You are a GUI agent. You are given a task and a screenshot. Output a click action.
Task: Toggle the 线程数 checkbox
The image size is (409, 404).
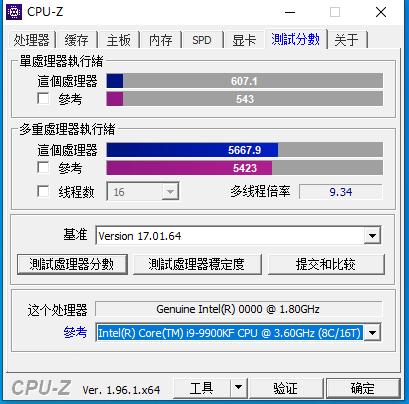point(43,191)
